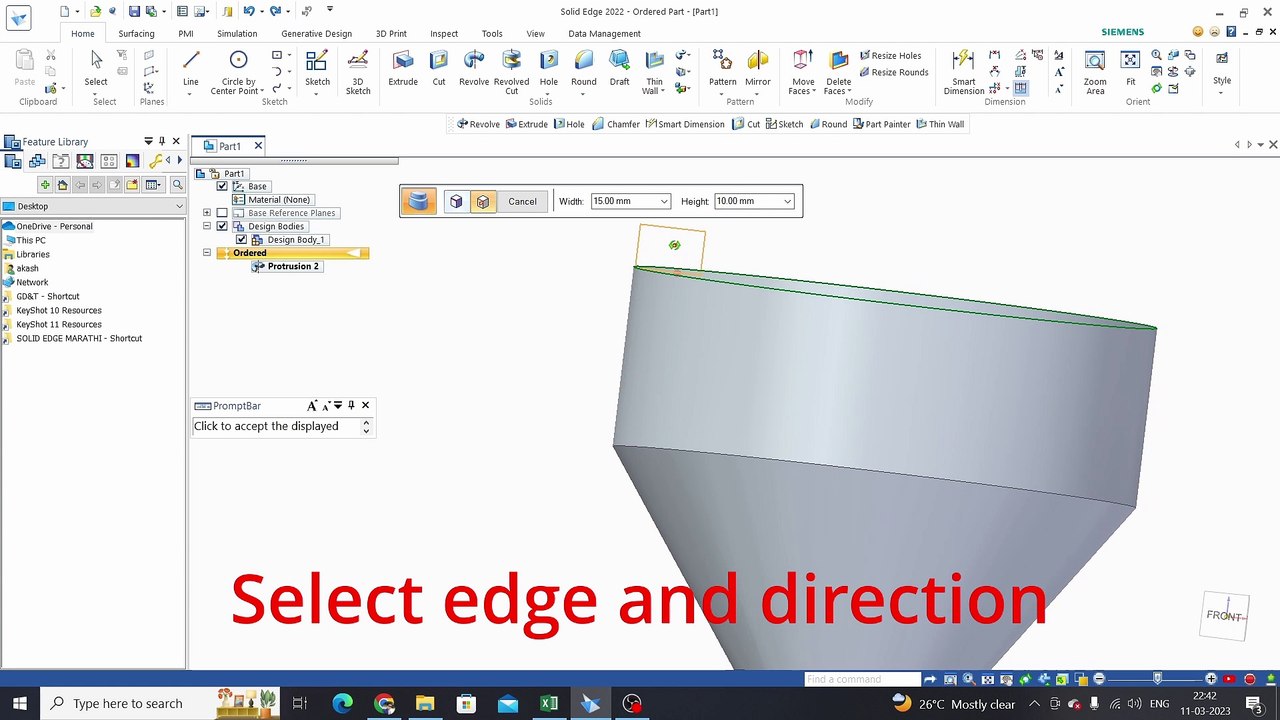The height and width of the screenshot is (720, 1280).
Task: Collapse the Ordered section
Action: pyautogui.click(x=207, y=253)
